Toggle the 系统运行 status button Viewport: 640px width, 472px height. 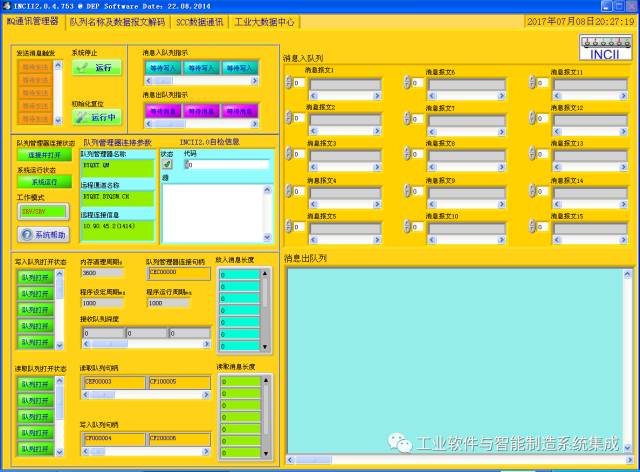[x=44, y=182]
